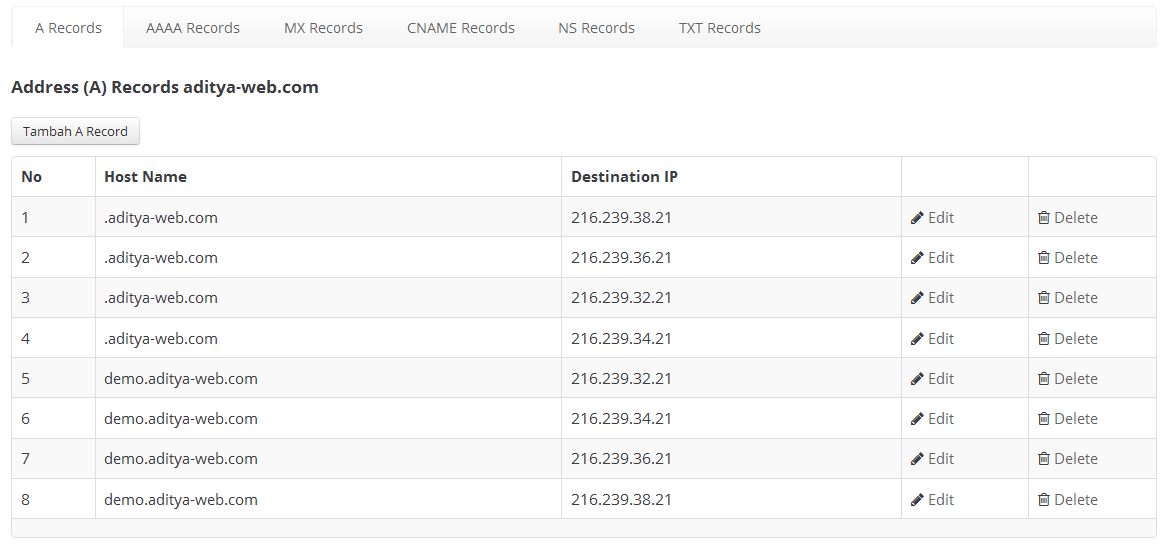Select the NS Records tab

click(596, 28)
